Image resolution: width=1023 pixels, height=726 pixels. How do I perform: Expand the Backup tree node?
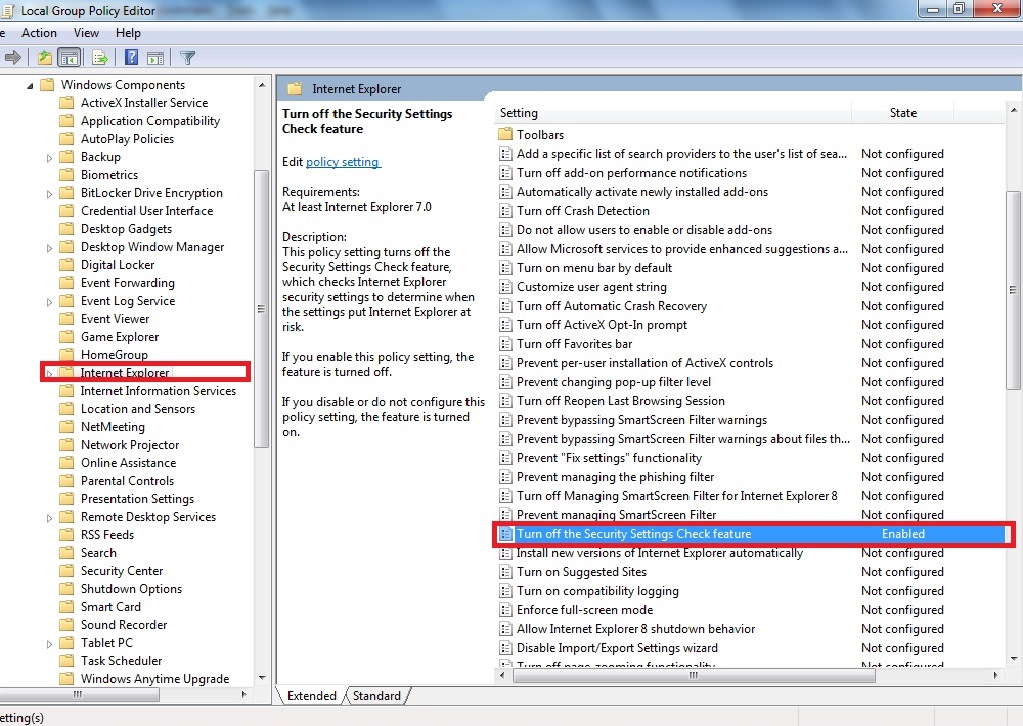(49, 158)
